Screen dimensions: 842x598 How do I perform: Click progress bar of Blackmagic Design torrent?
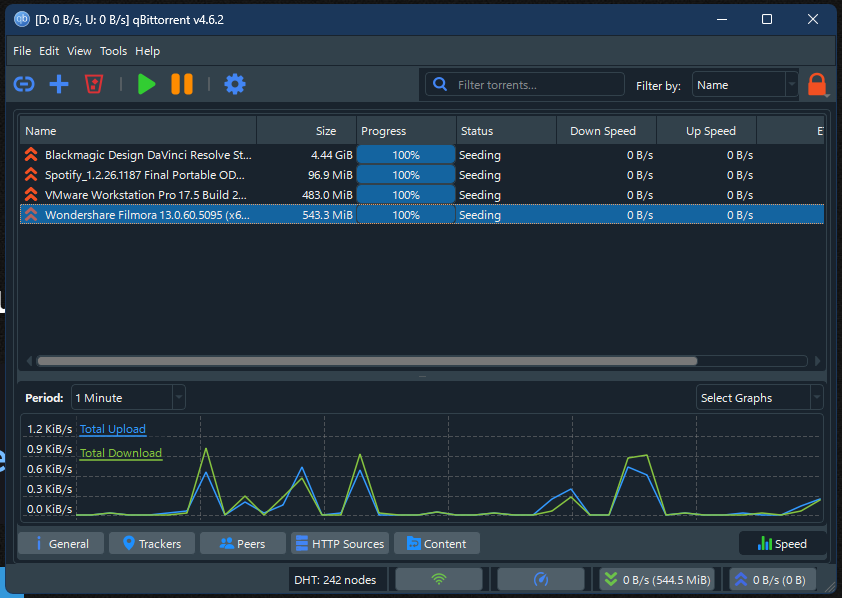coord(406,155)
